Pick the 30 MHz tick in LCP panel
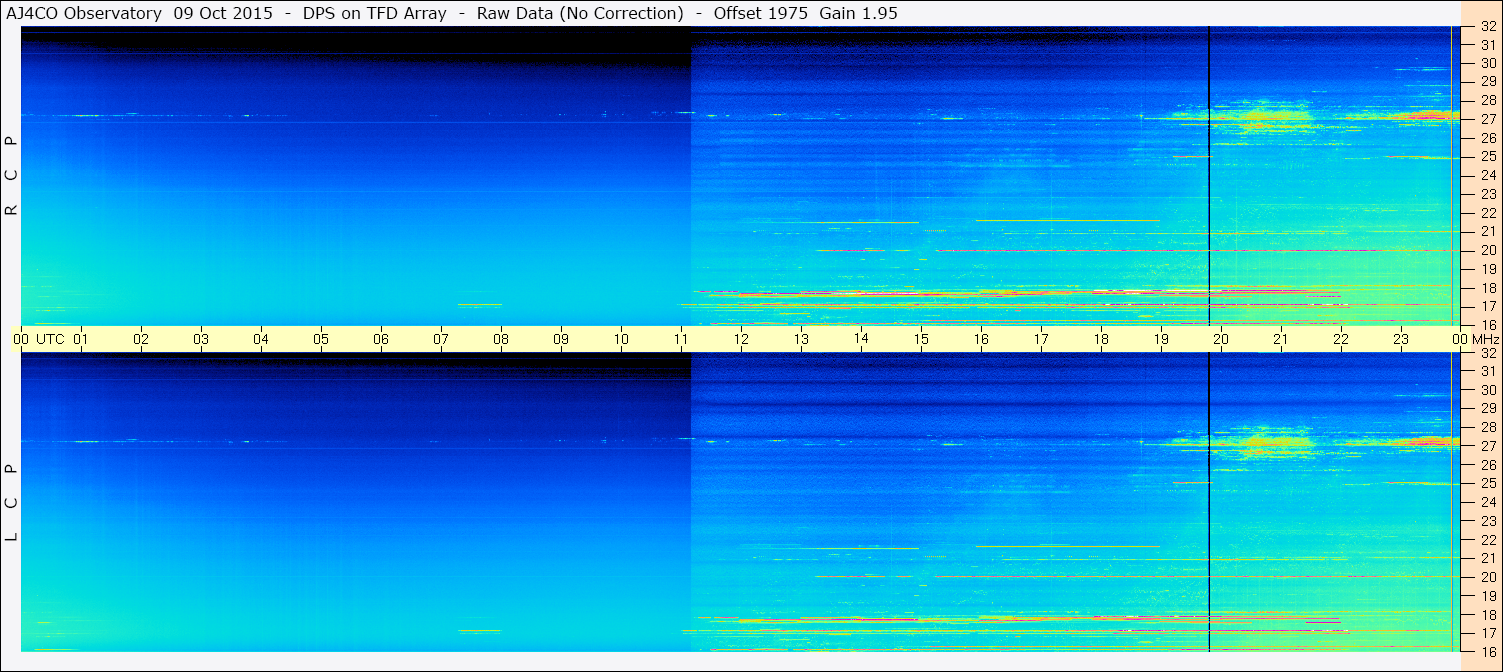The height and width of the screenshot is (672, 1503). (1487, 390)
